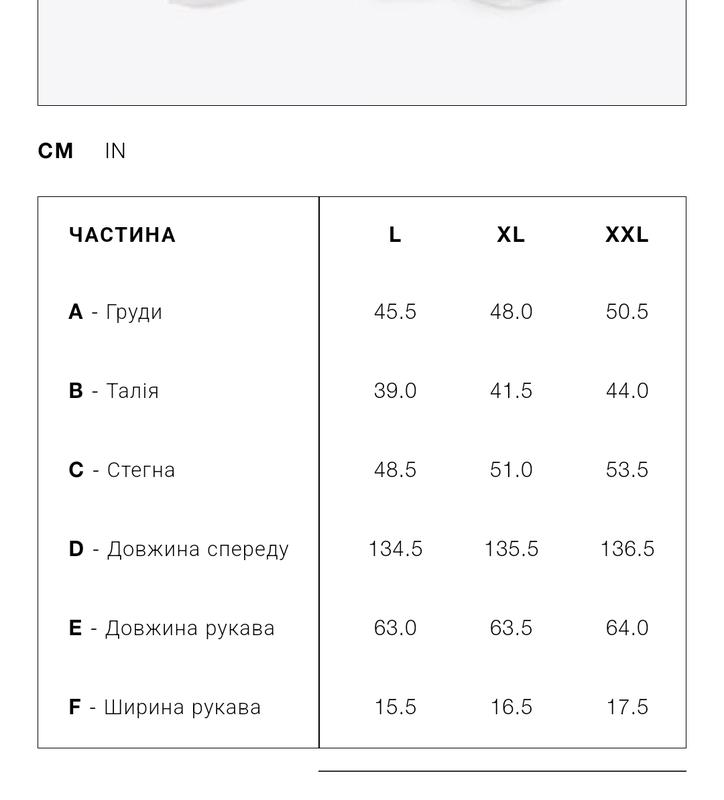Click the 45.5 chest value for L
Screen dimensions: 724x800
click(395, 312)
